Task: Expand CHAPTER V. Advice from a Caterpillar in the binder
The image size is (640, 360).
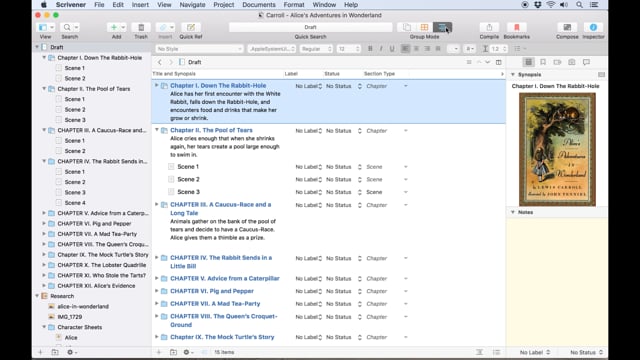Action: 44,213
